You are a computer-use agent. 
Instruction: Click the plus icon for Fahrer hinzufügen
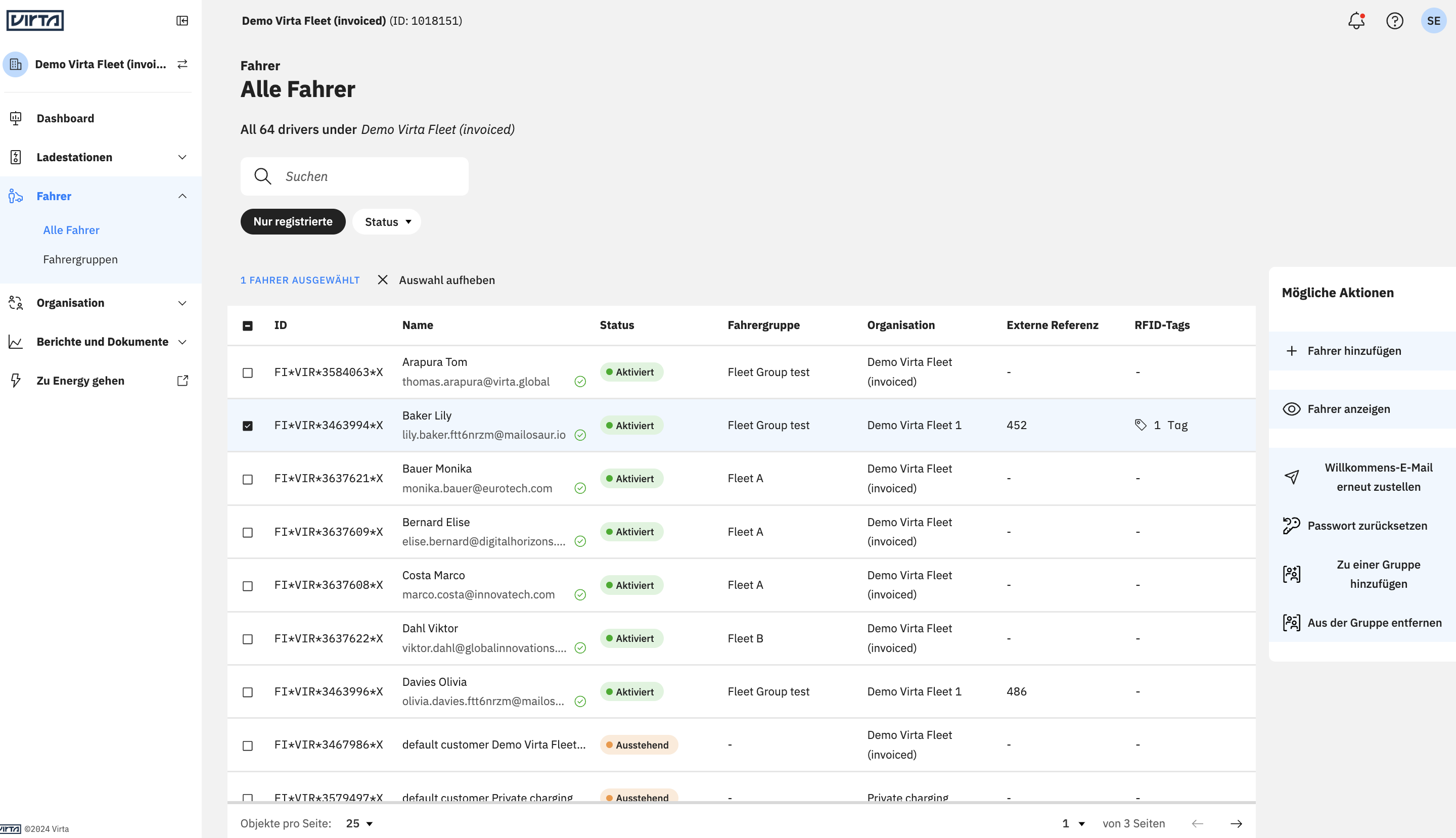point(1291,350)
